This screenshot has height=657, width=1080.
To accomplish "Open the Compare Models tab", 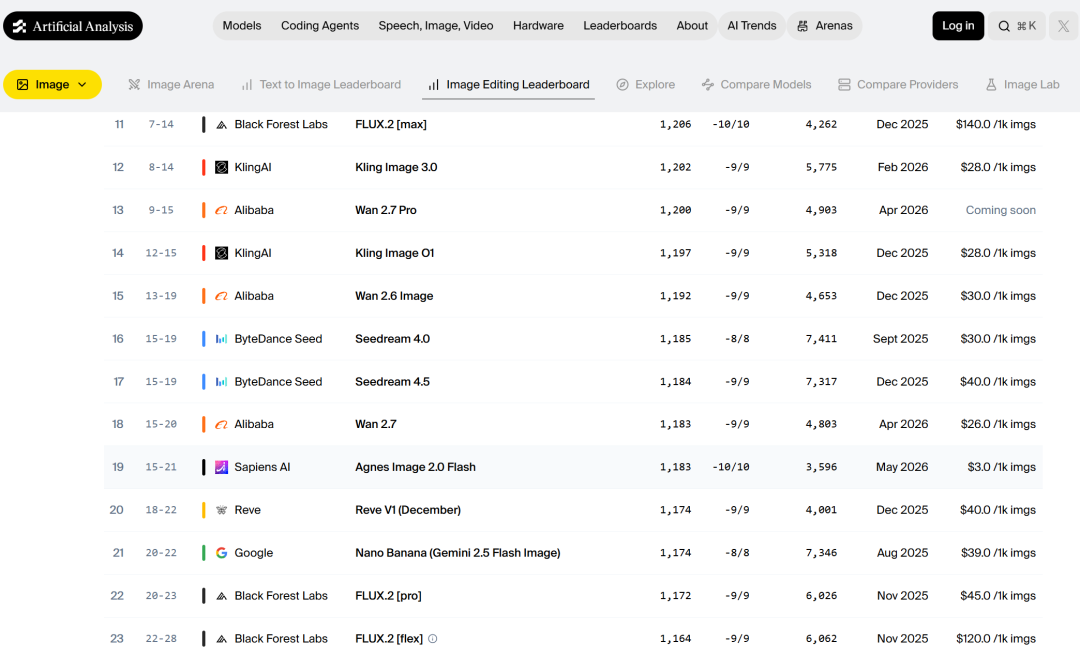I will click(x=756, y=85).
